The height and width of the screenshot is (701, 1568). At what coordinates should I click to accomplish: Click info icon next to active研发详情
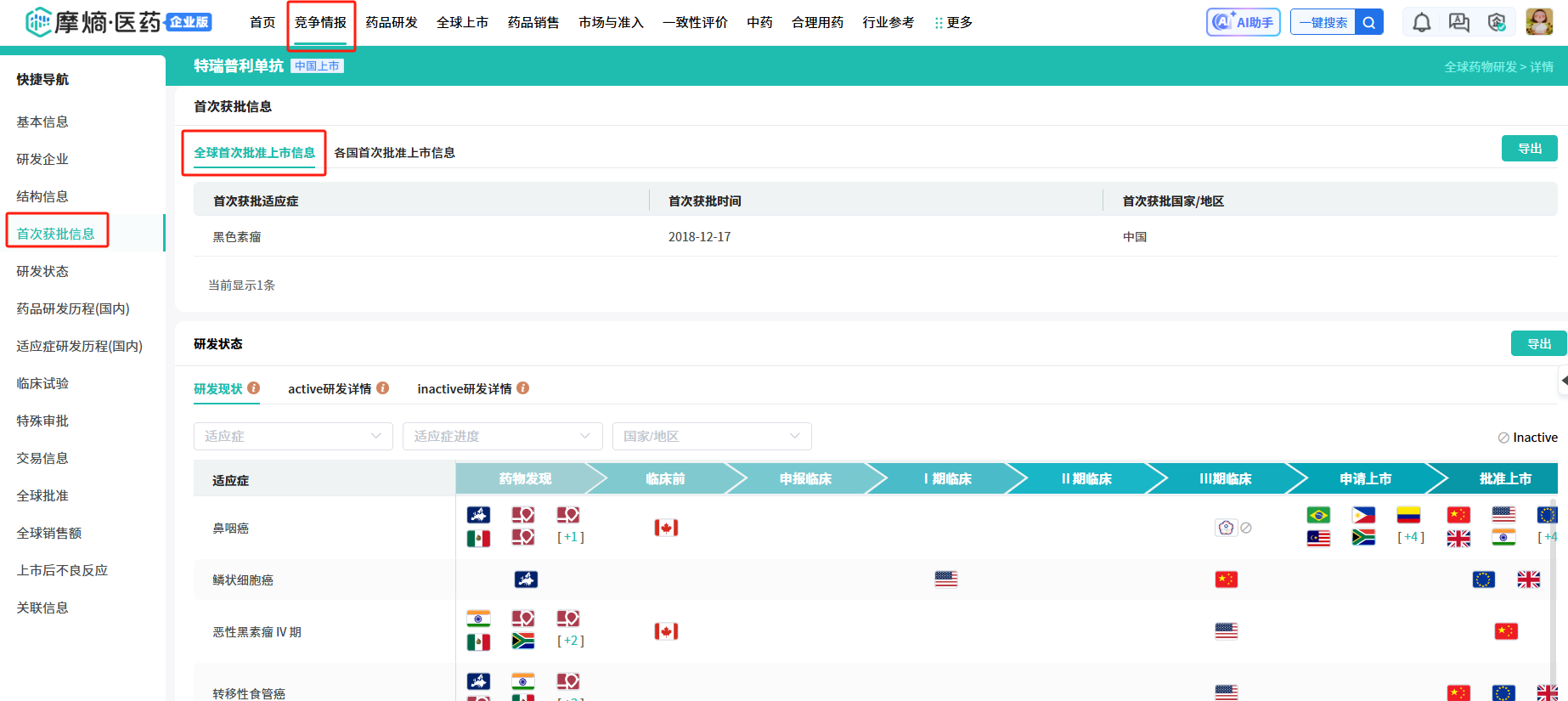tap(383, 388)
